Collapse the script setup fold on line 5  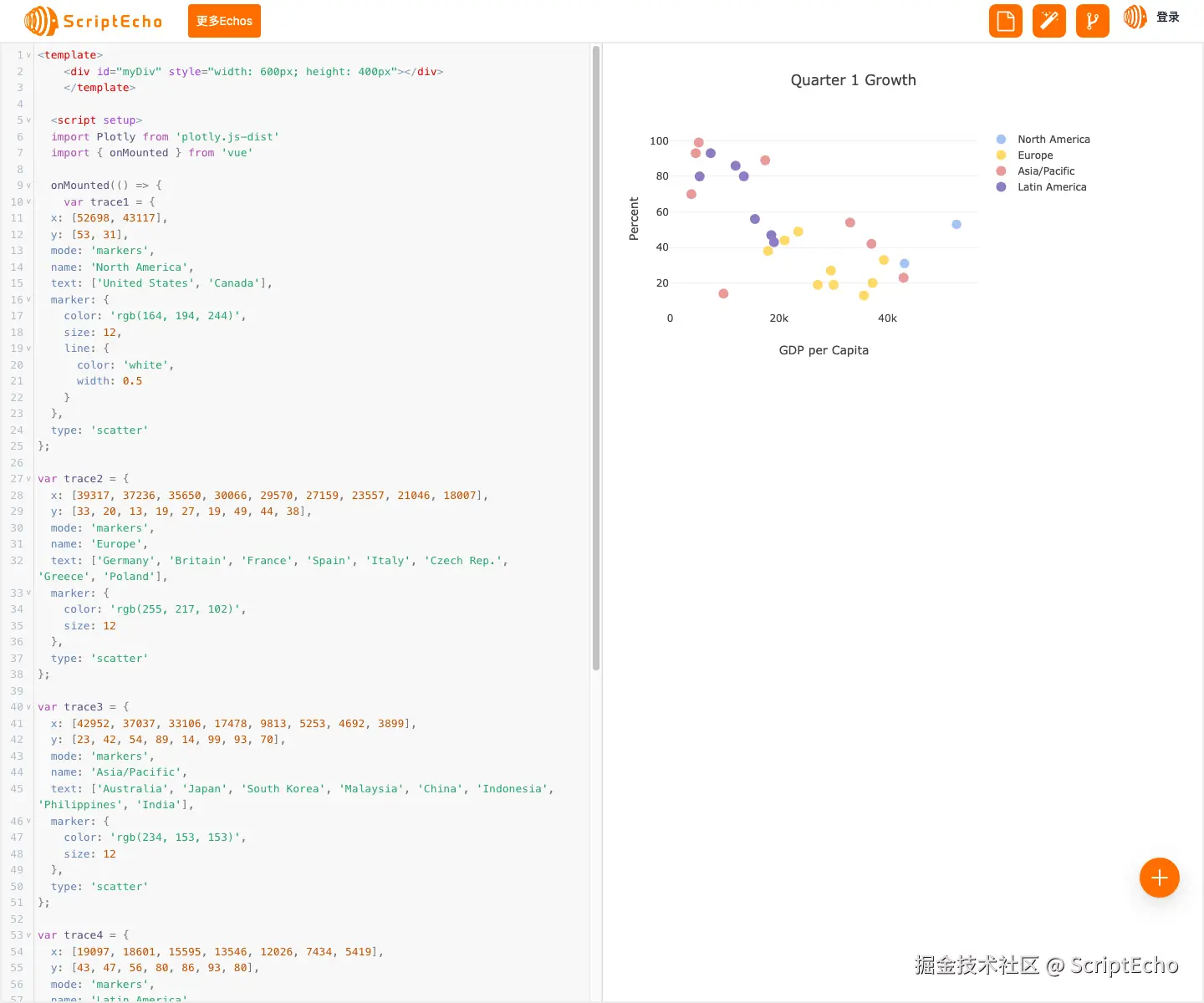28,120
